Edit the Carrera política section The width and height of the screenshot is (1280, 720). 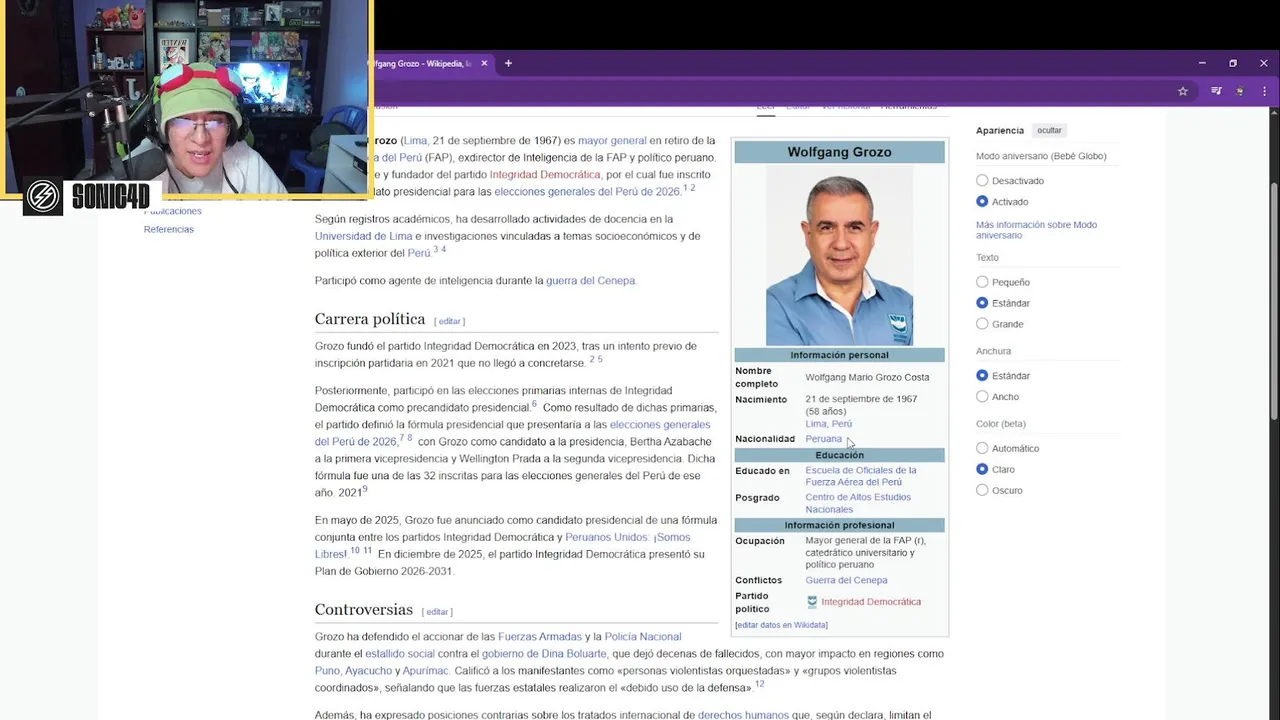pos(450,321)
